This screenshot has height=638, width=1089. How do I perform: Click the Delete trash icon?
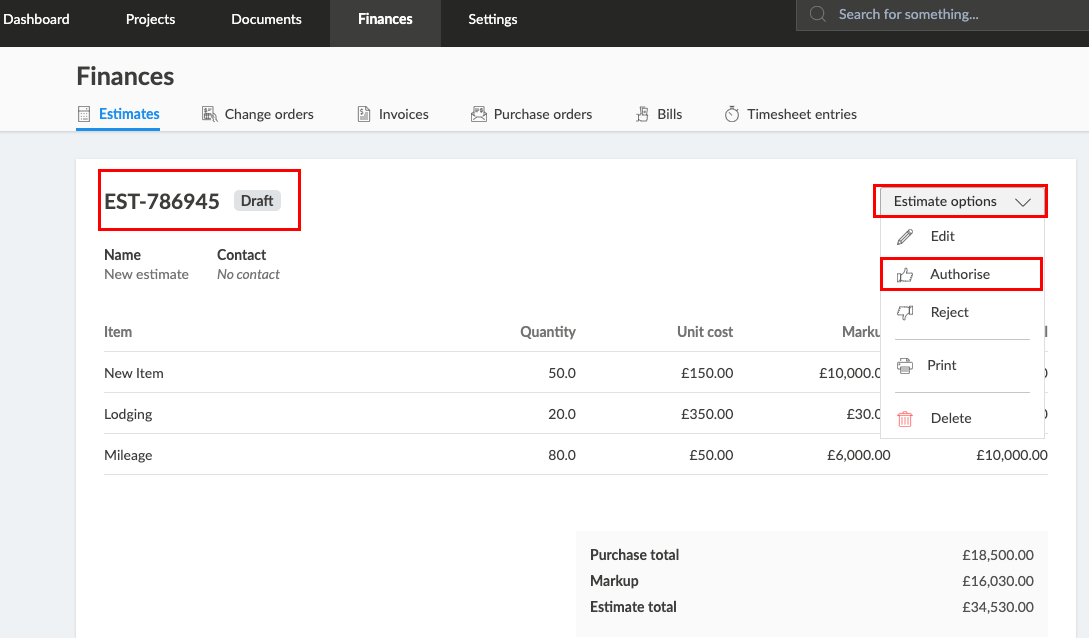tap(905, 419)
